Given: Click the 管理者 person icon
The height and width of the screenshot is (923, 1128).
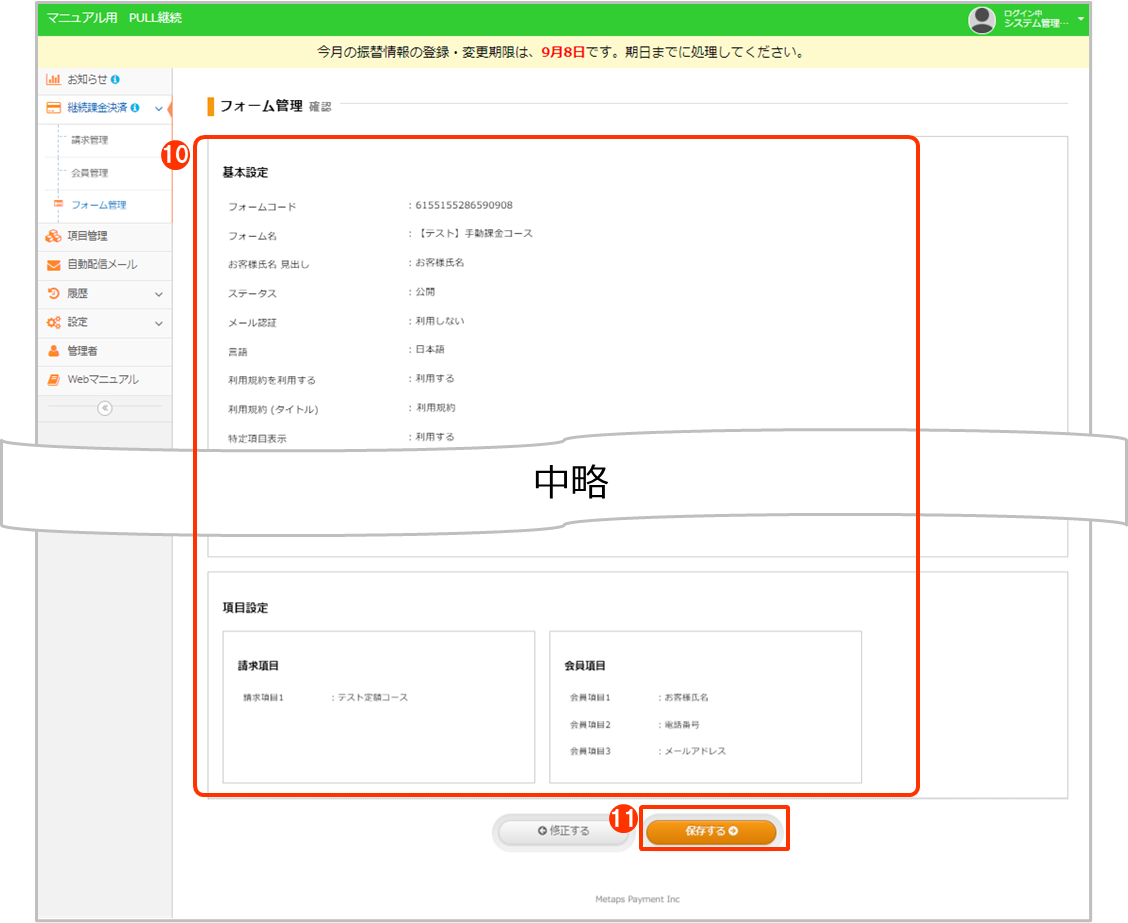Looking at the screenshot, I should 54,351.
